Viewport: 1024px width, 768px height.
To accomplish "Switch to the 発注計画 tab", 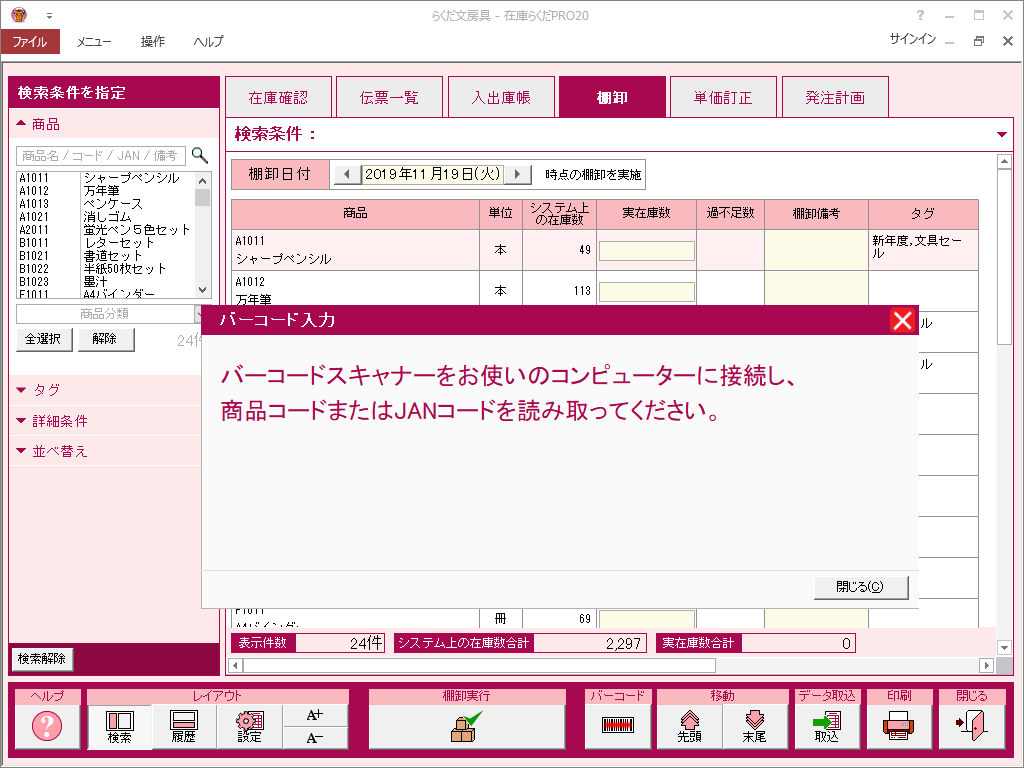I will point(835,97).
